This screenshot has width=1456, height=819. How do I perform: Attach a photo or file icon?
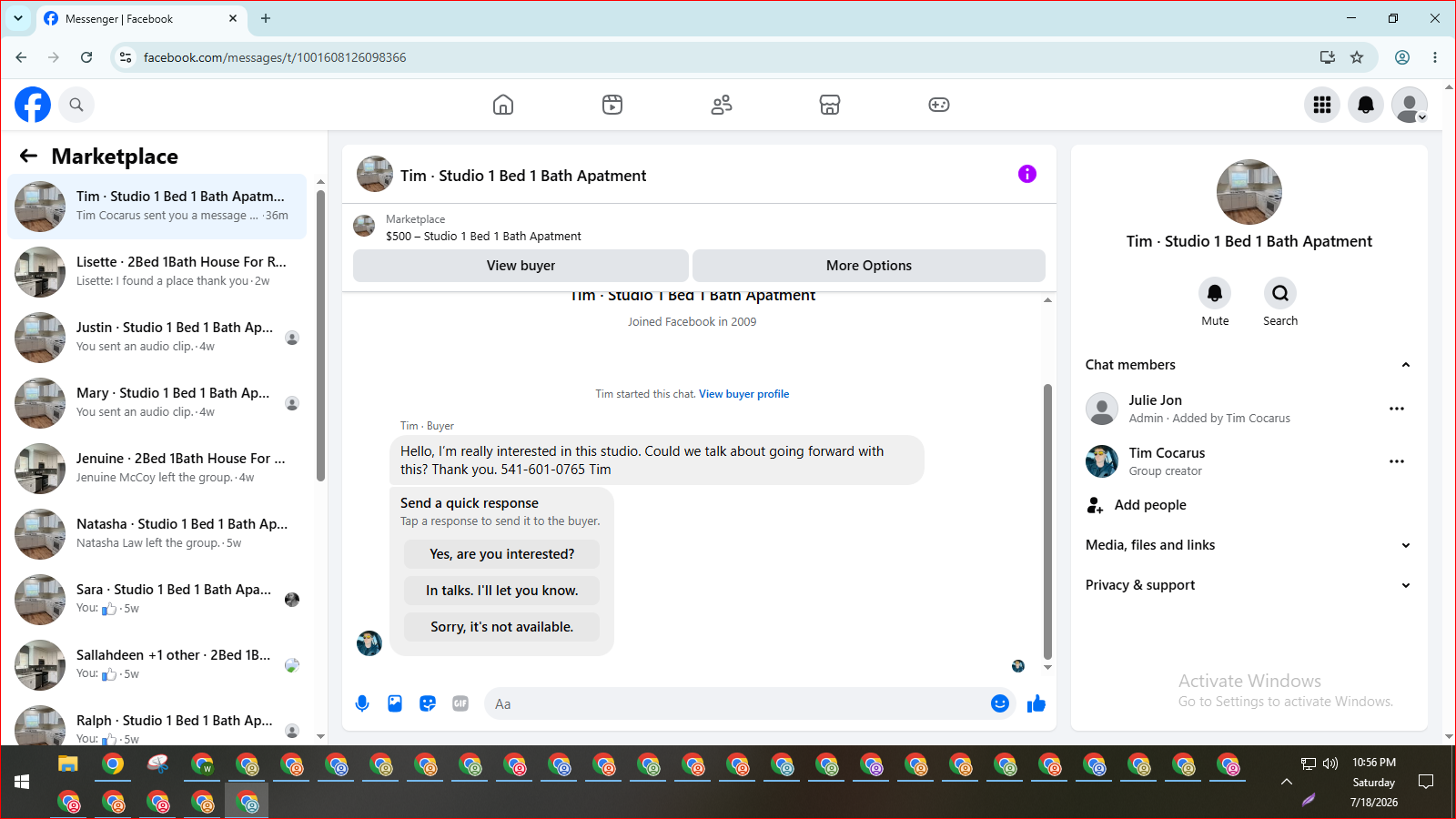395,703
